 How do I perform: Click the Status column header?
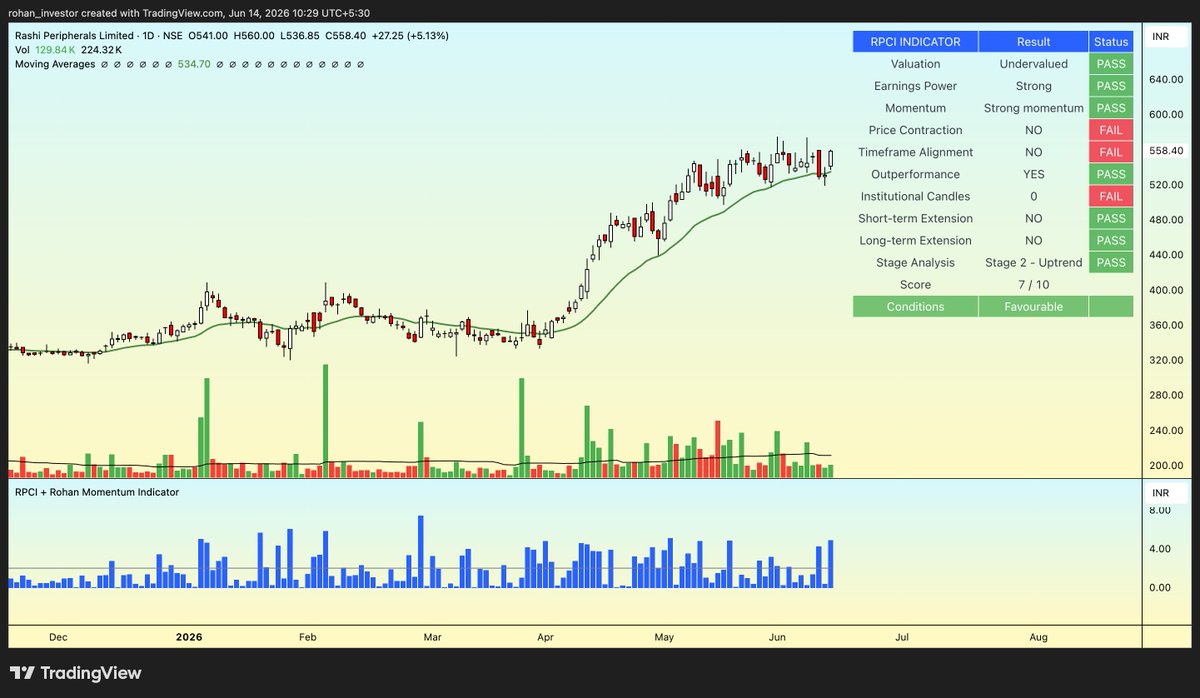pos(1111,42)
